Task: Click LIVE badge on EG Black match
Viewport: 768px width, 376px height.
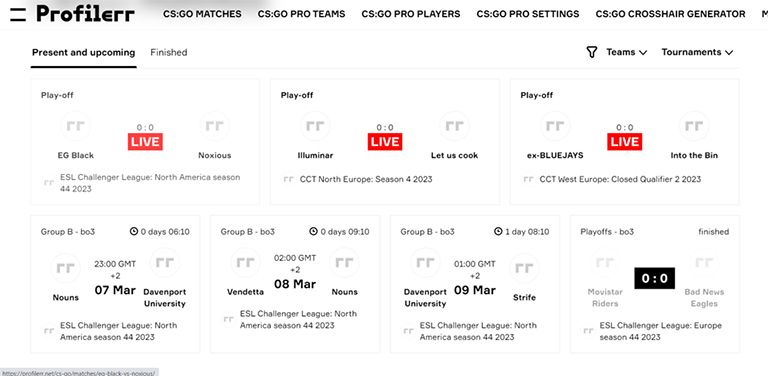Action: point(145,142)
